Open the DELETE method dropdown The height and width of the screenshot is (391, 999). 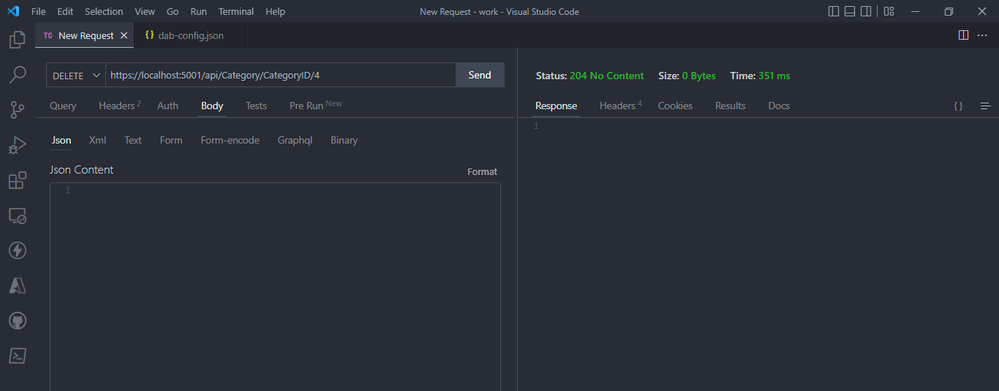(76, 75)
